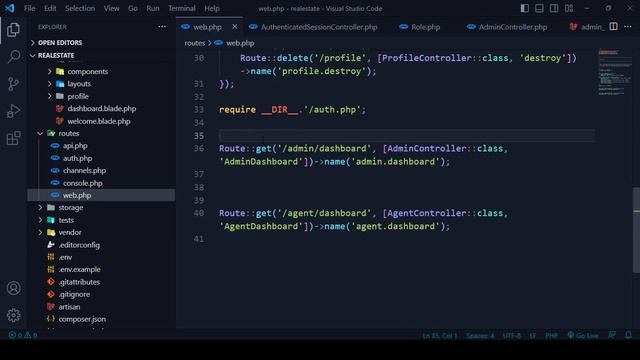Open the Go menu

[133, 8]
